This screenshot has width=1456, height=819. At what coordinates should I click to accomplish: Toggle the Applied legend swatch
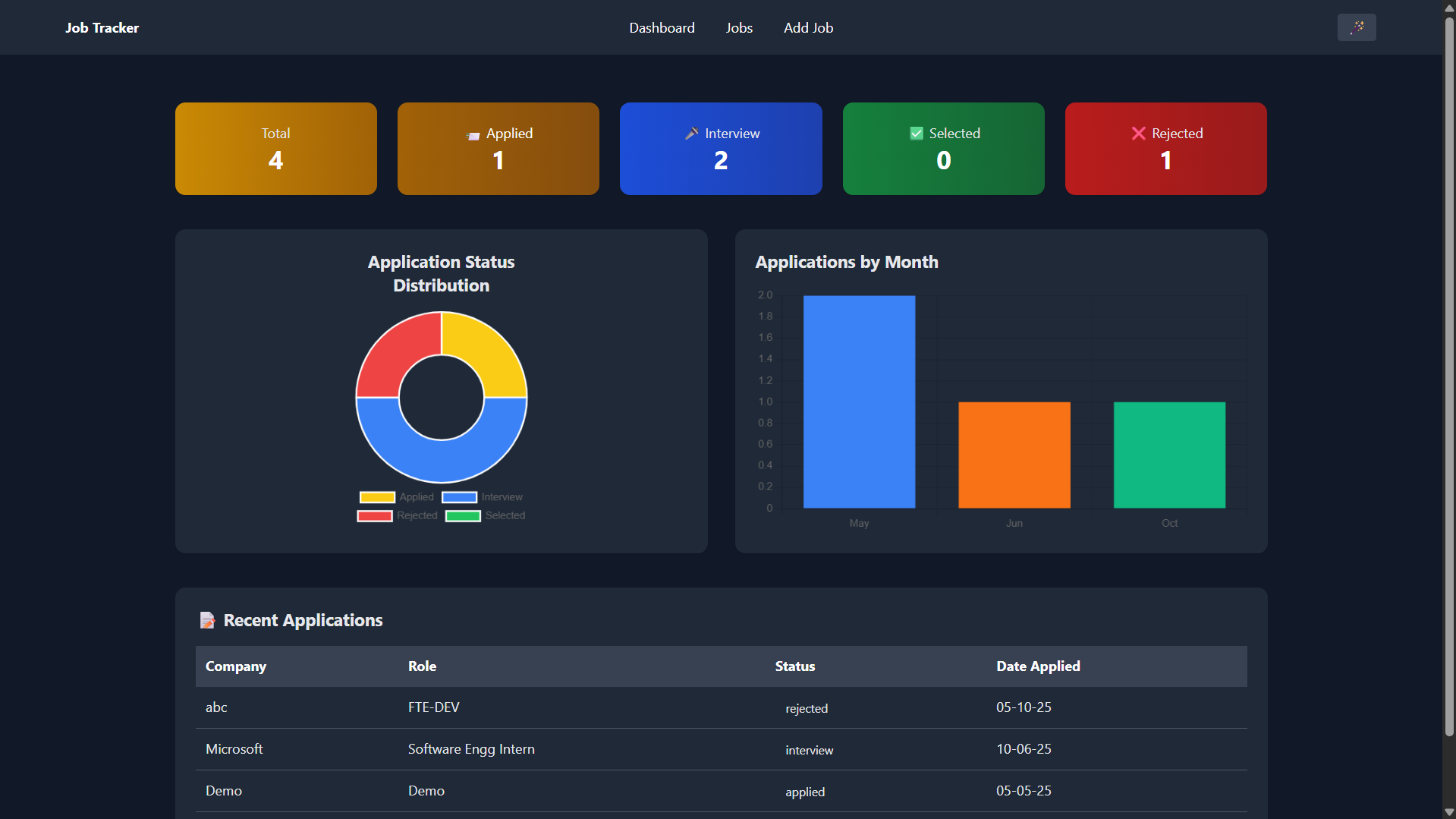(377, 497)
